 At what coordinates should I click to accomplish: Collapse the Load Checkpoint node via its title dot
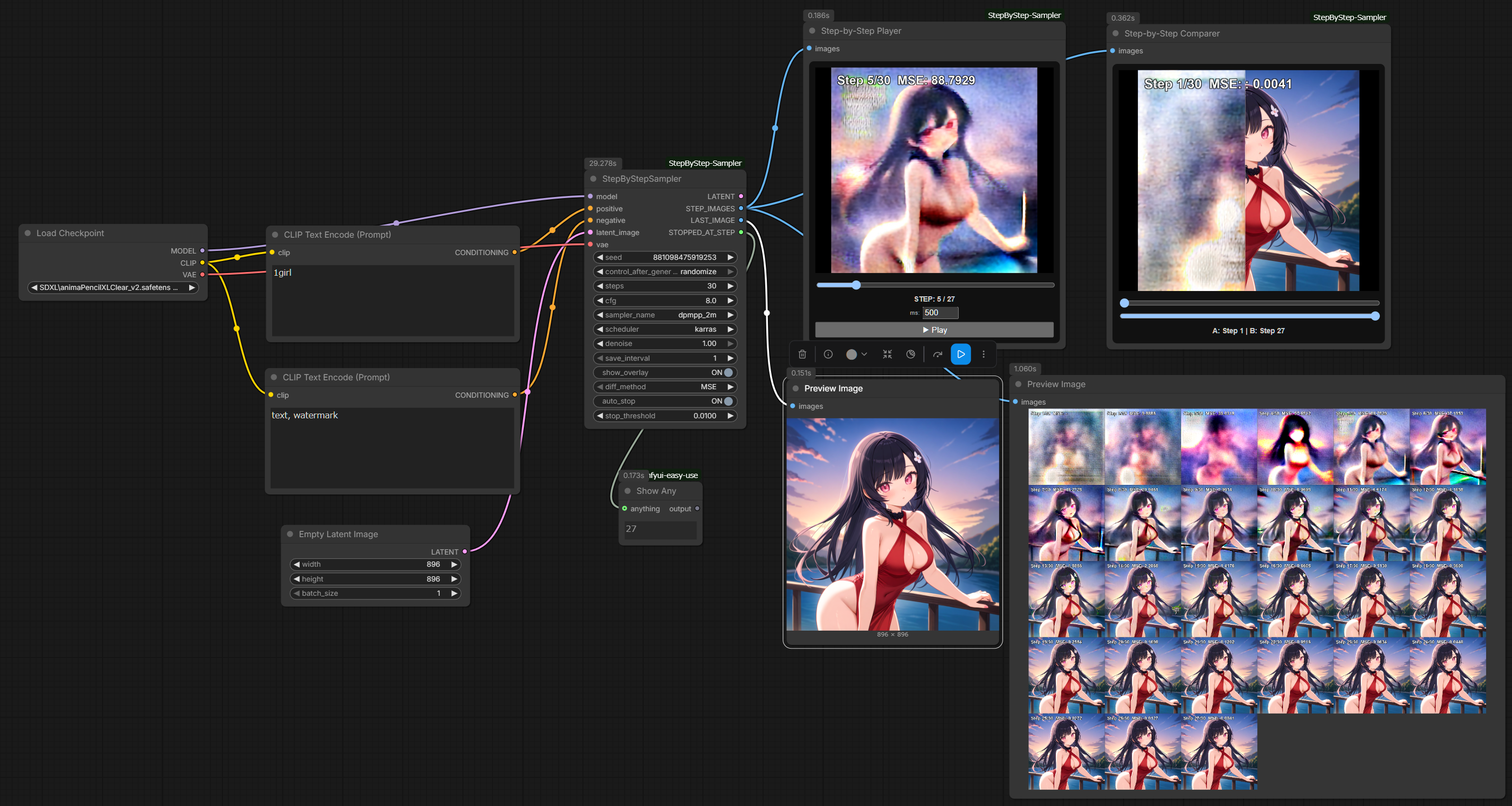27,233
